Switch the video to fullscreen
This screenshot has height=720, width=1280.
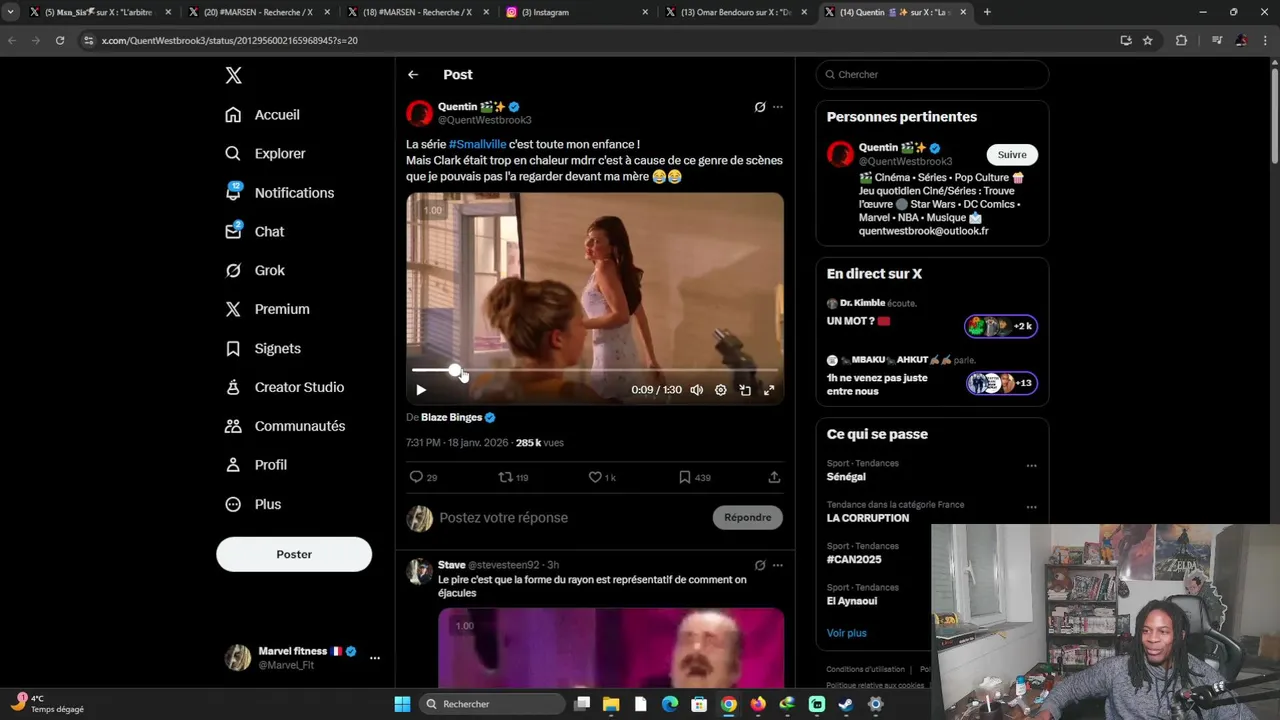769,390
